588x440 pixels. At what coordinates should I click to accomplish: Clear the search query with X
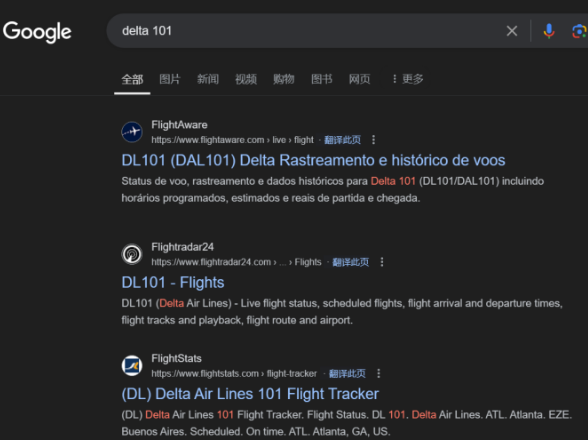(512, 31)
